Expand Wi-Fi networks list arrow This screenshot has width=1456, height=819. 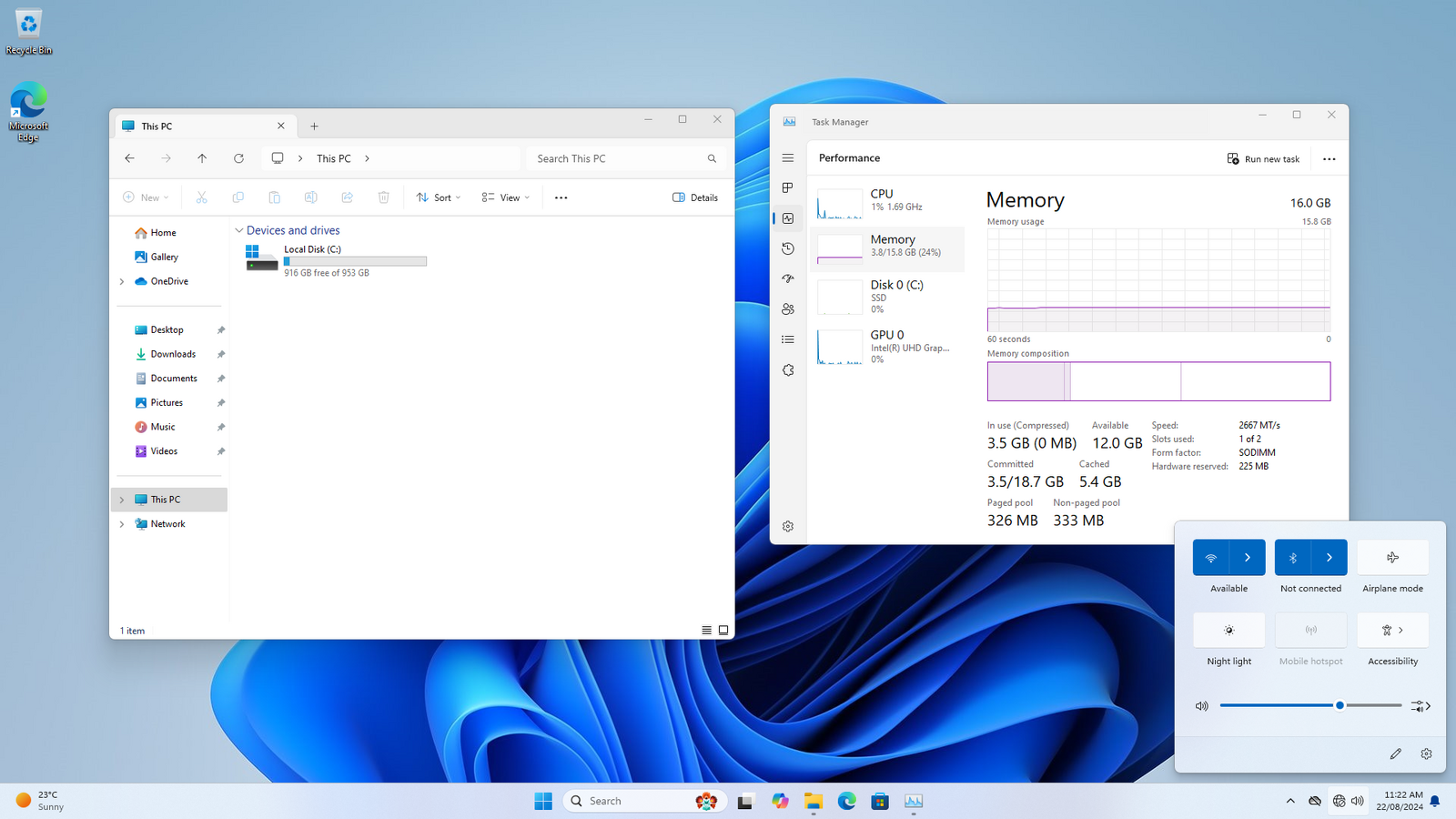point(1248,558)
